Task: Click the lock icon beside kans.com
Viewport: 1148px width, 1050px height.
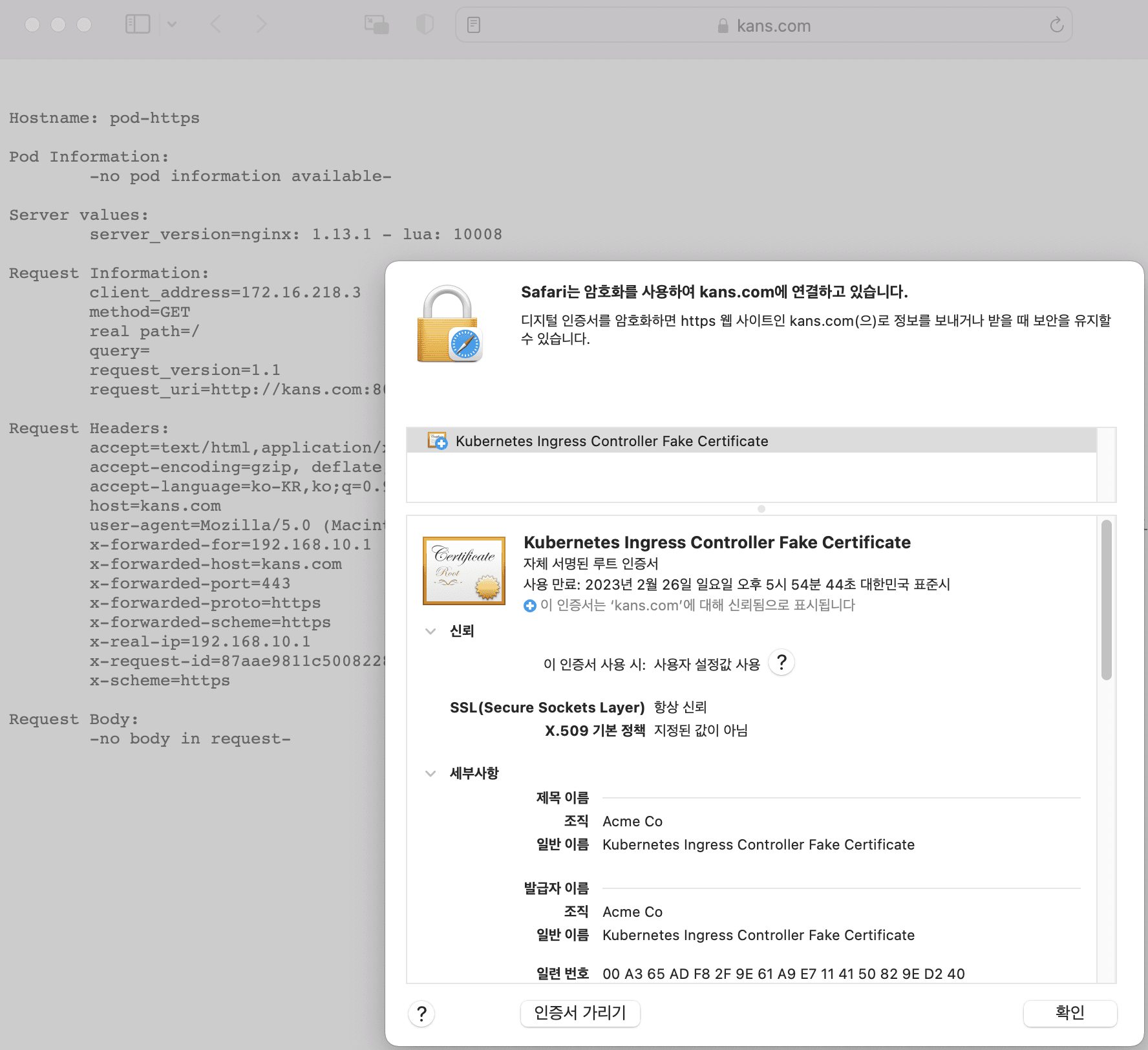Action: pyautogui.click(x=723, y=26)
